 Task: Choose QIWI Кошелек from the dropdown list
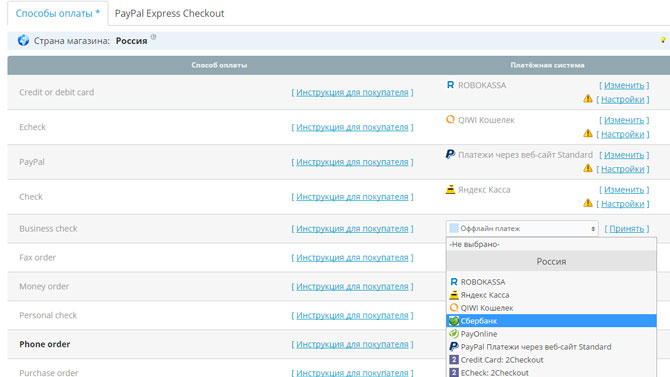551,308
